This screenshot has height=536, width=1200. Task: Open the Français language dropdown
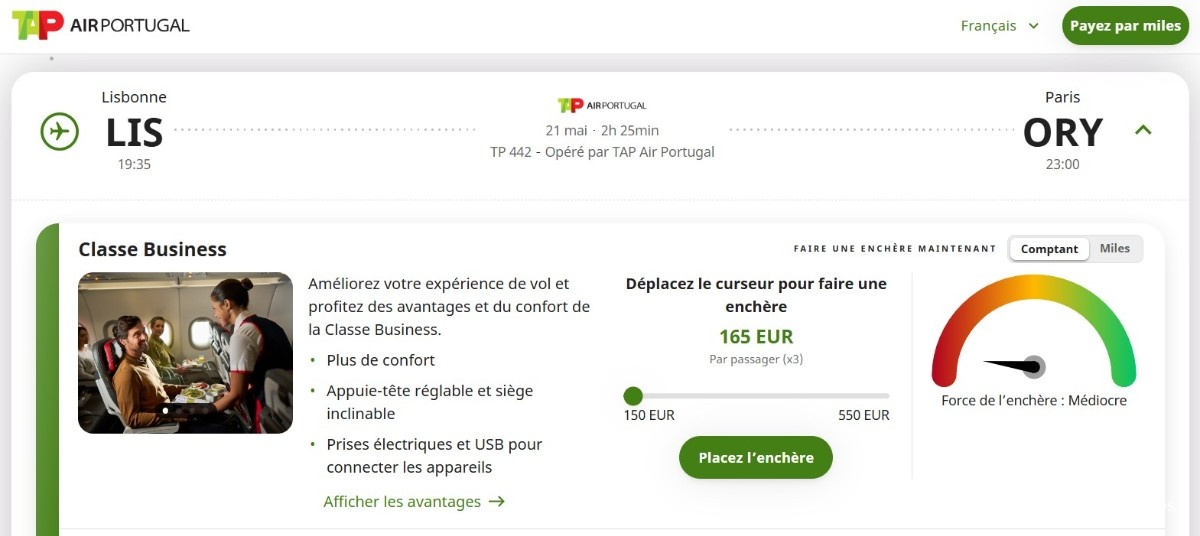(x=1000, y=26)
